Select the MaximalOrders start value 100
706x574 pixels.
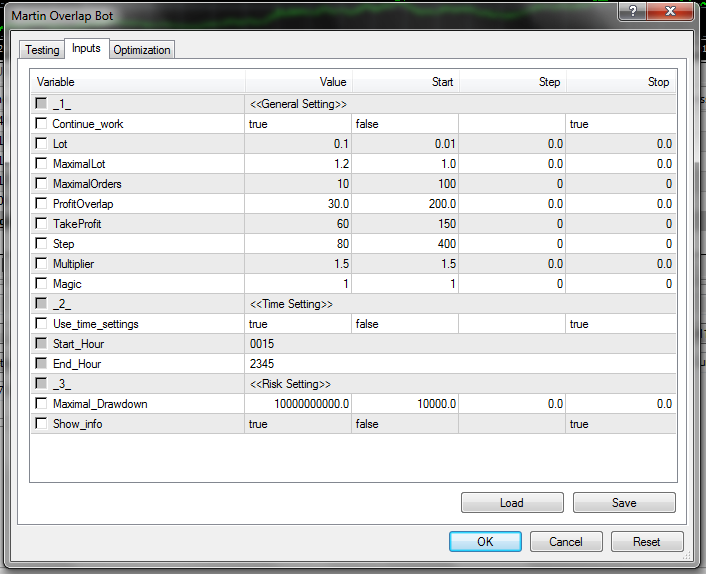pyautogui.click(x=405, y=184)
